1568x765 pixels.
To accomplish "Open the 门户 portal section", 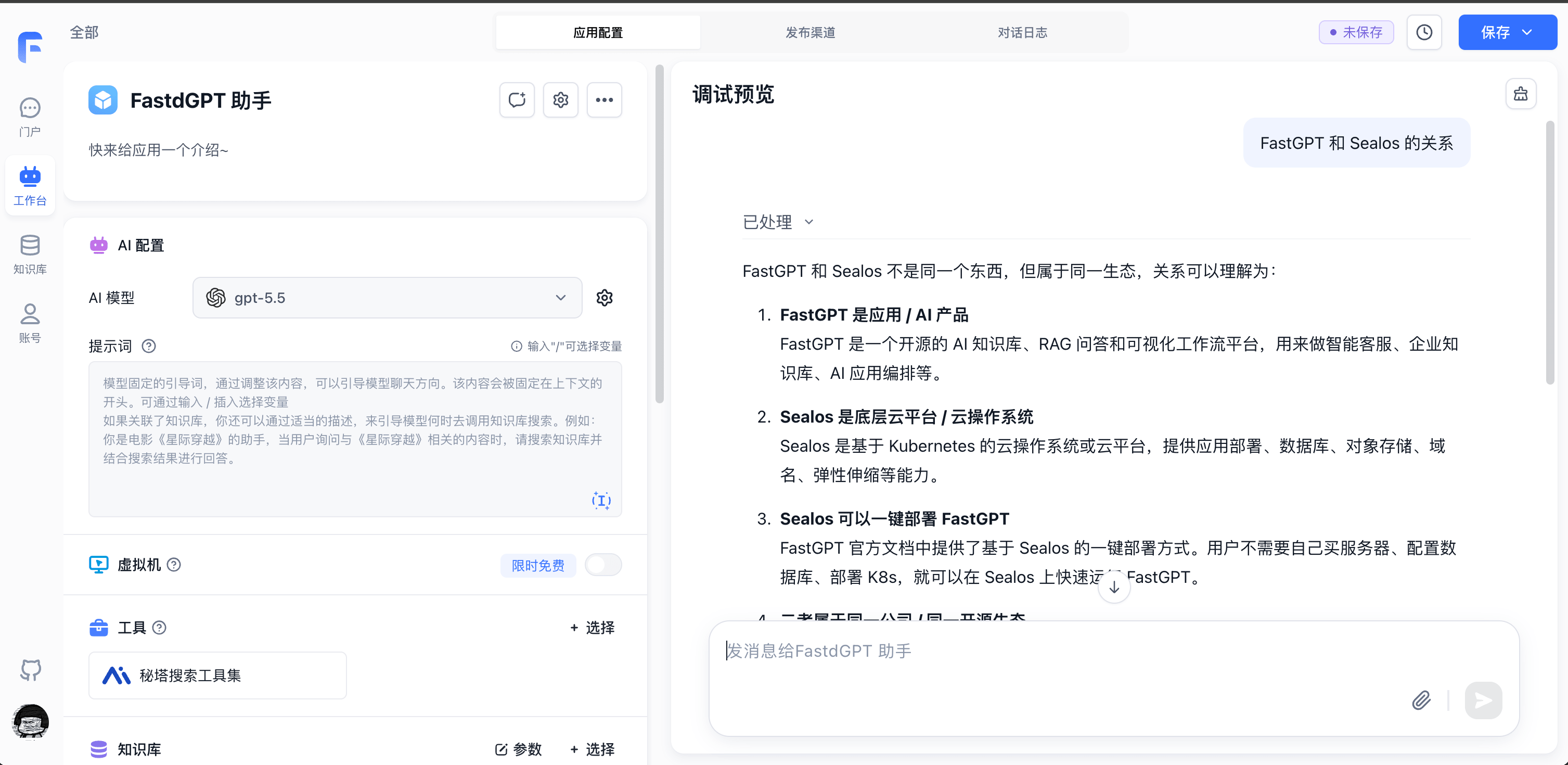I will [x=30, y=118].
